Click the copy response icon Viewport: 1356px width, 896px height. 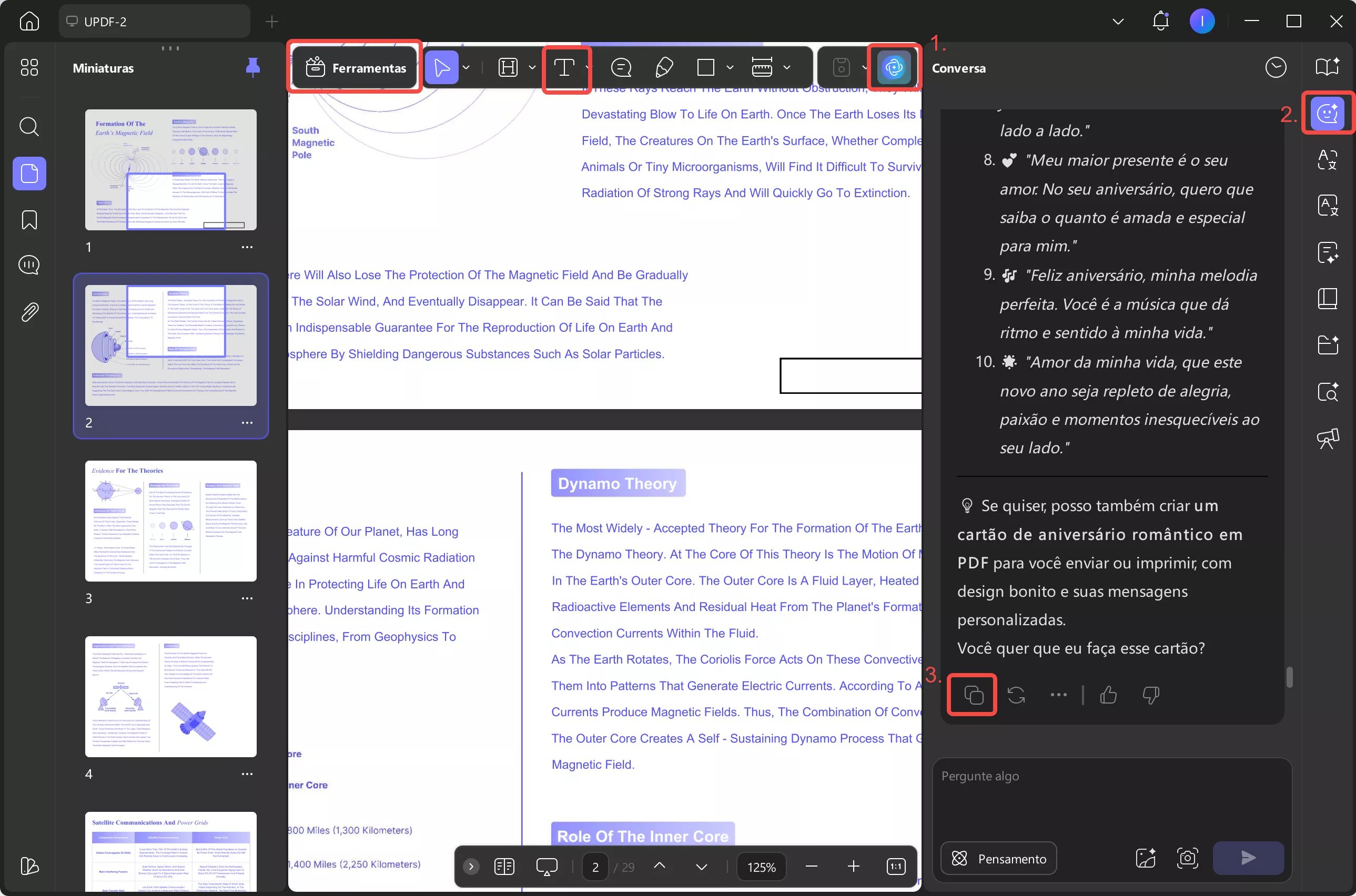pos(973,695)
